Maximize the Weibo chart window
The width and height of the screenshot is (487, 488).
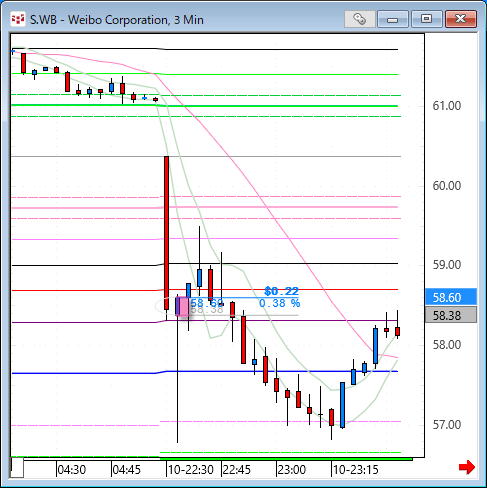click(x=427, y=19)
